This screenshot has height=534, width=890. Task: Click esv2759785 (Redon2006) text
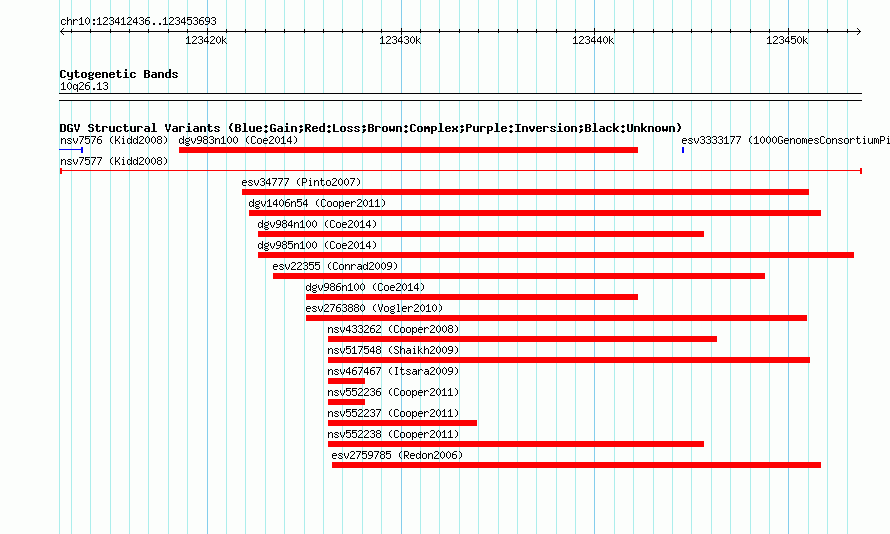point(397,455)
